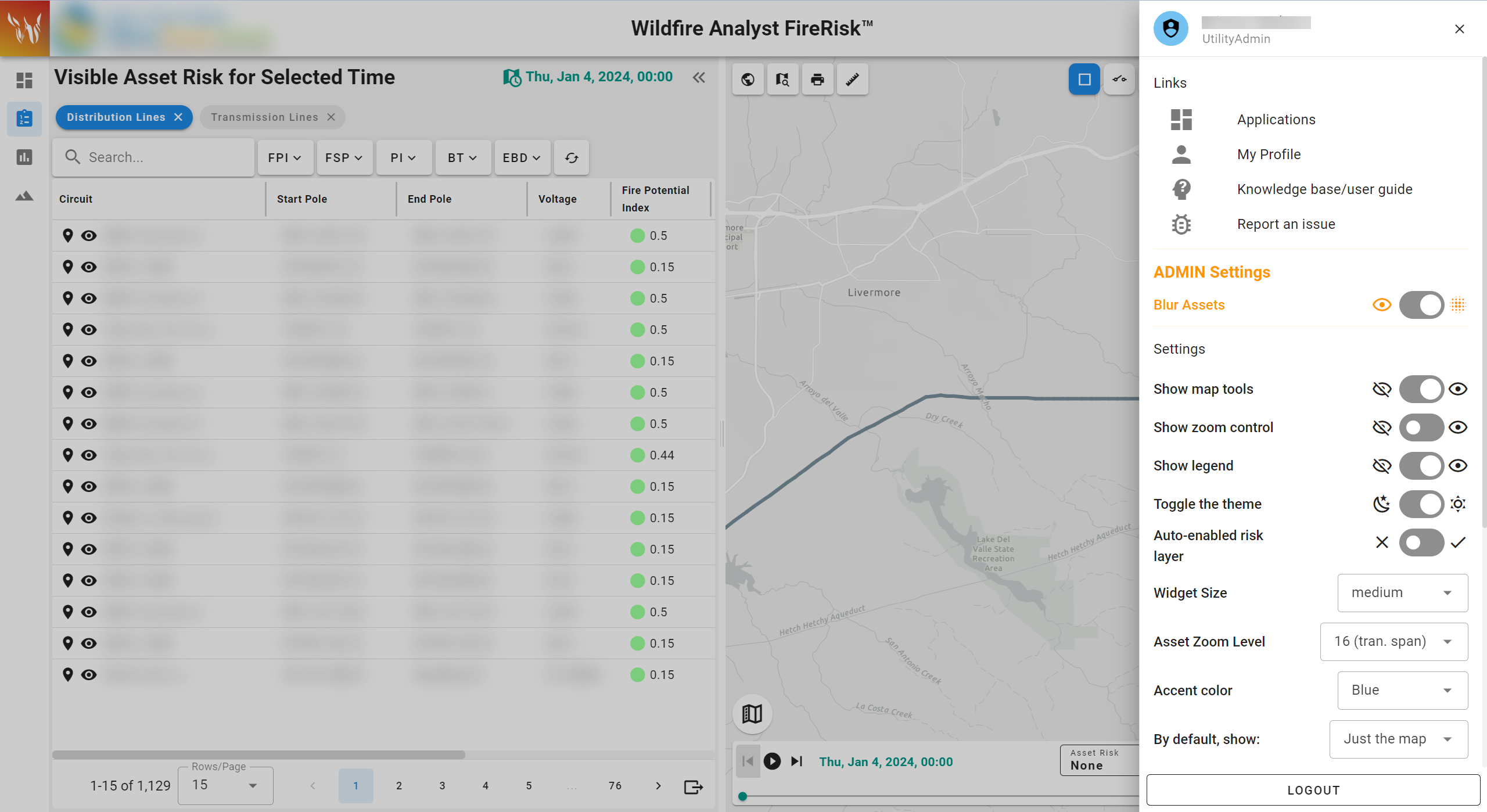
Task: Open the Widget Size dropdown
Action: 1402,592
